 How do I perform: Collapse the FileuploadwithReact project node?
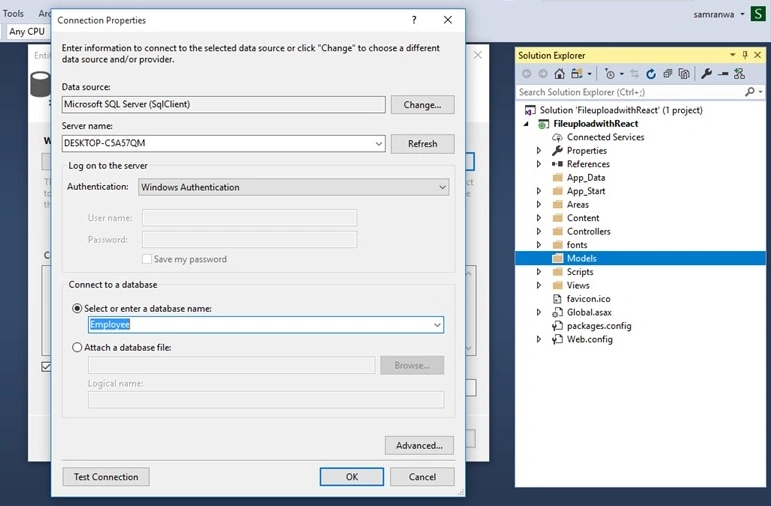point(527,124)
